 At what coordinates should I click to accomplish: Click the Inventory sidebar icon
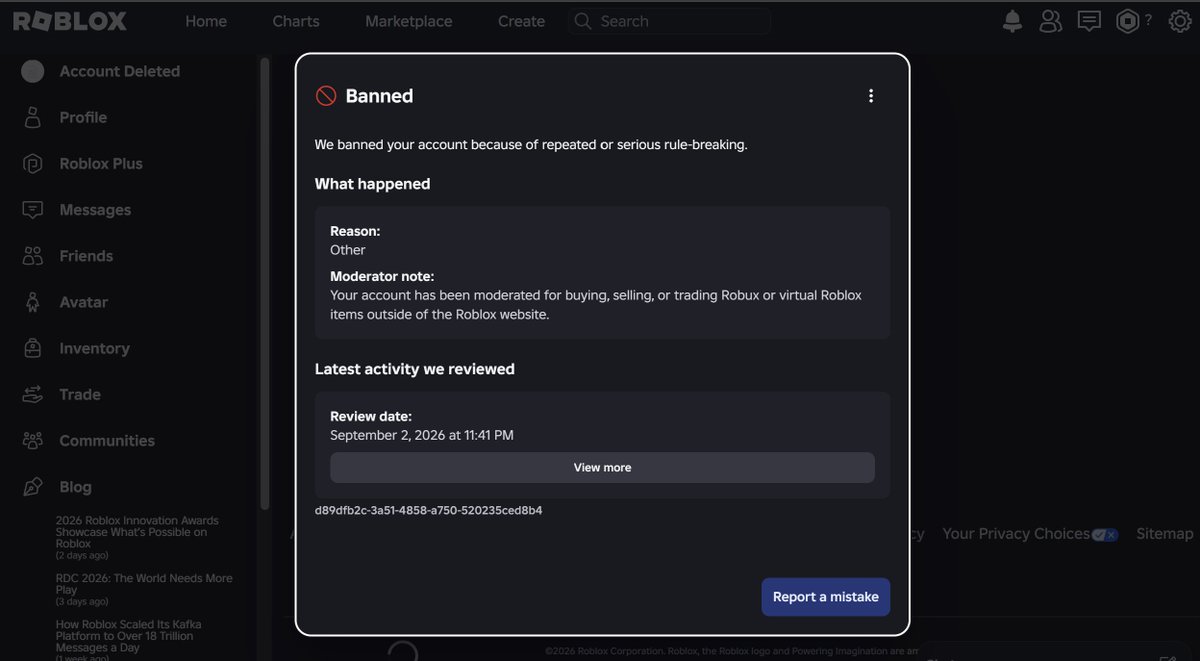33,348
